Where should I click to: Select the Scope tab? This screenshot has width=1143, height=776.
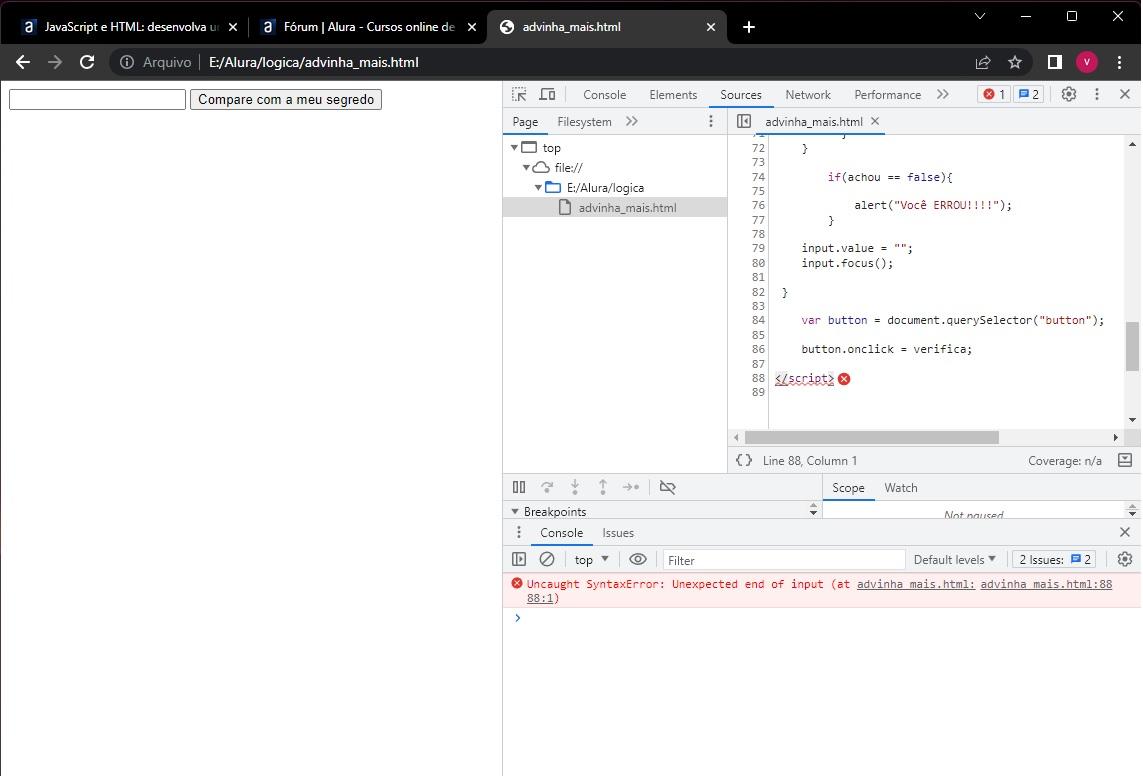point(848,487)
